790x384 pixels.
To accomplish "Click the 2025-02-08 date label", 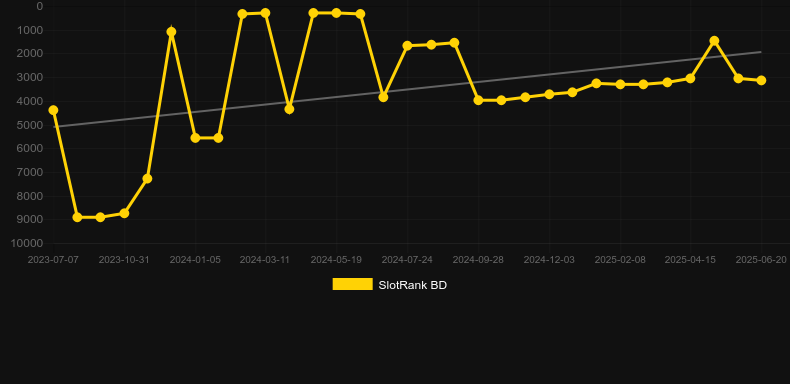I will click(620, 260).
